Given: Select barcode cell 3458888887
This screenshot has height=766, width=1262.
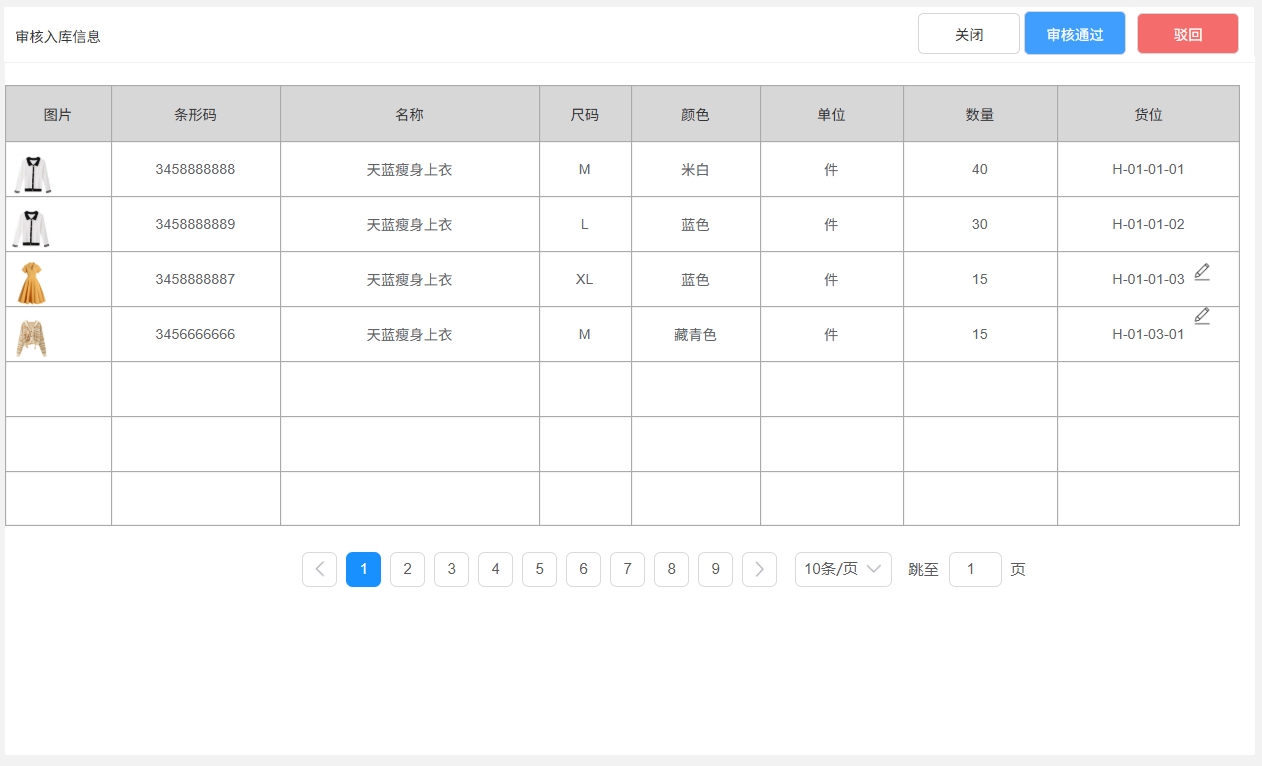Looking at the screenshot, I should coord(195,279).
